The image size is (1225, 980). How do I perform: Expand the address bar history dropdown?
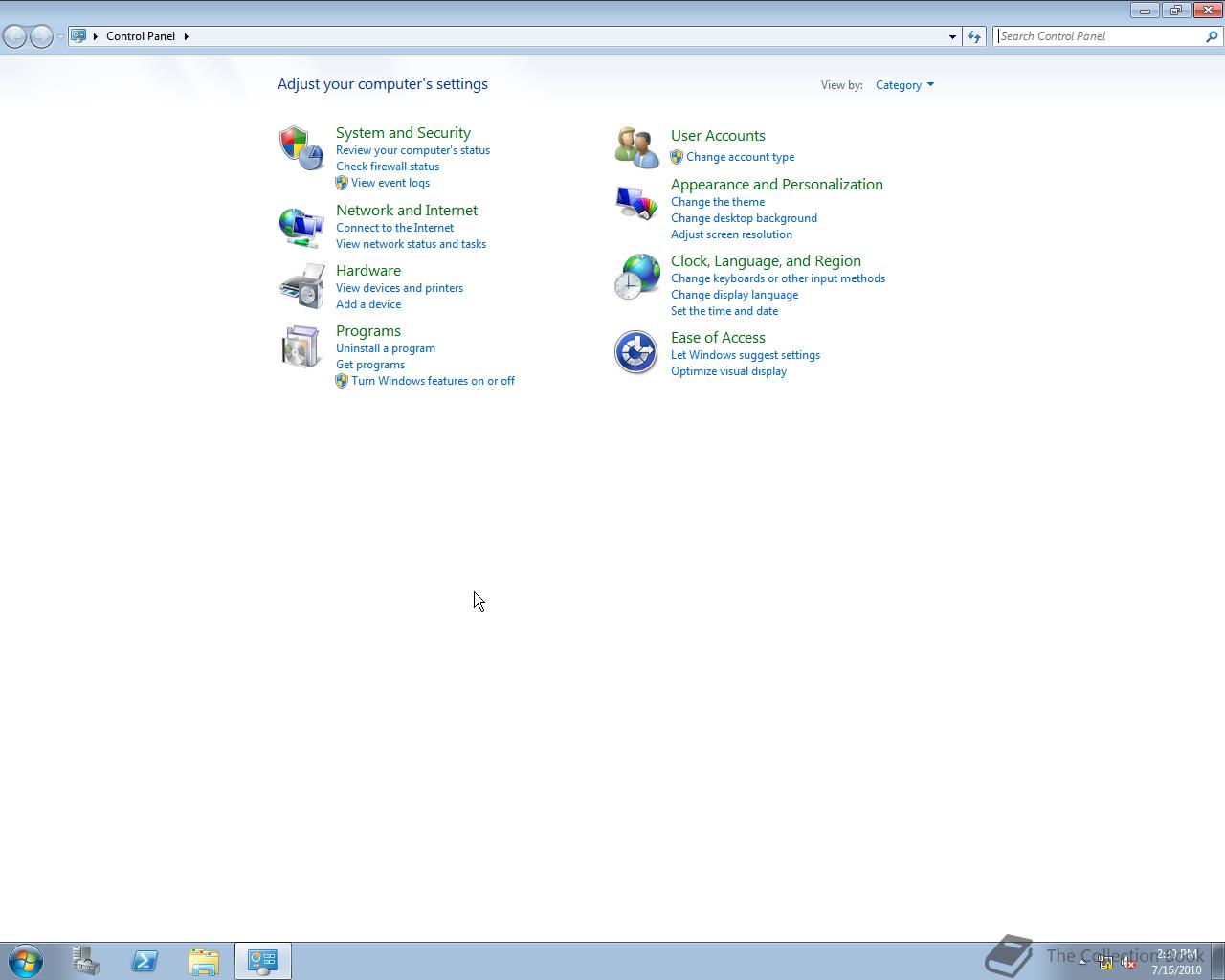click(952, 36)
